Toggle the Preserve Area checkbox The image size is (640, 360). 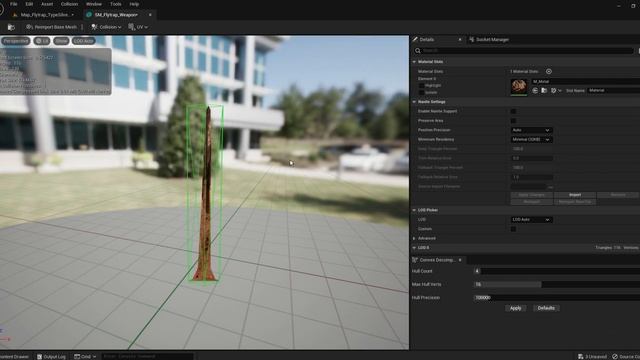pyautogui.click(x=513, y=121)
